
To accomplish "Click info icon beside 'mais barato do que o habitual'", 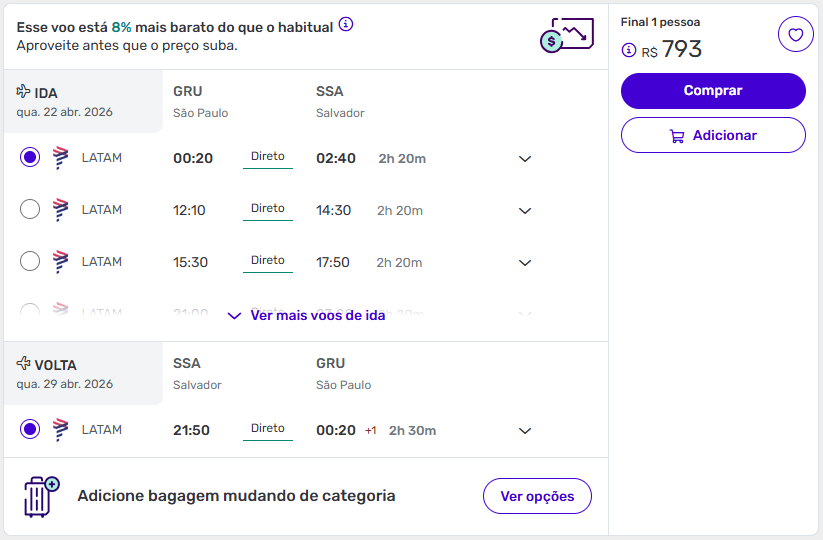I will click(346, 25).
